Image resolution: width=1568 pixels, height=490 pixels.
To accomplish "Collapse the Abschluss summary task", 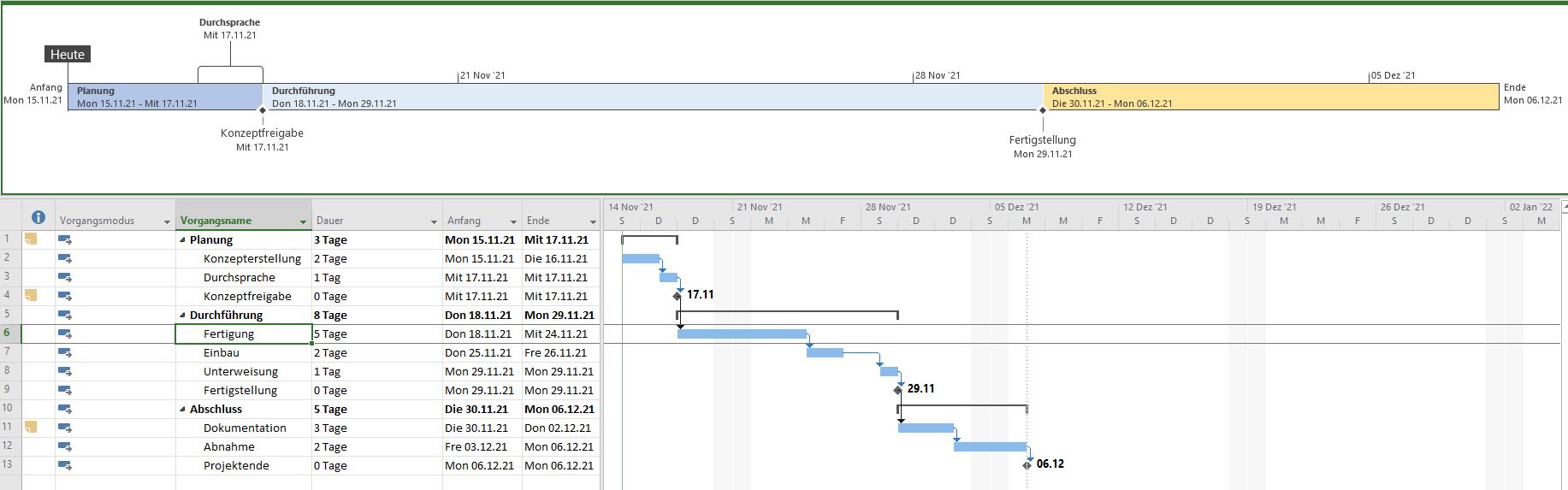I will pos(182,410).
